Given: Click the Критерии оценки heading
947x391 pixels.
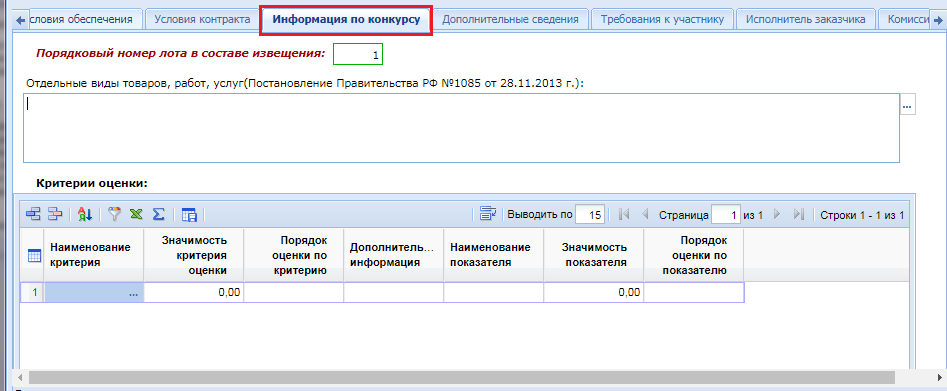Looking at the screenshot, I should [x=92, y=183].
